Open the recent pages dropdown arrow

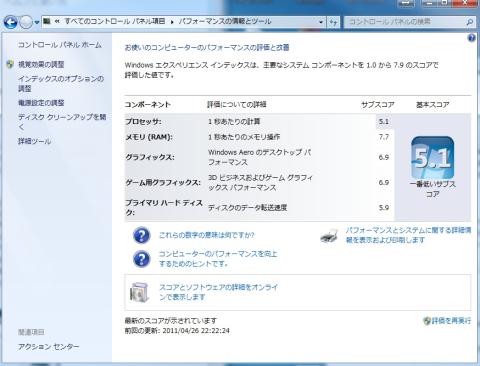tap(37, 23)
